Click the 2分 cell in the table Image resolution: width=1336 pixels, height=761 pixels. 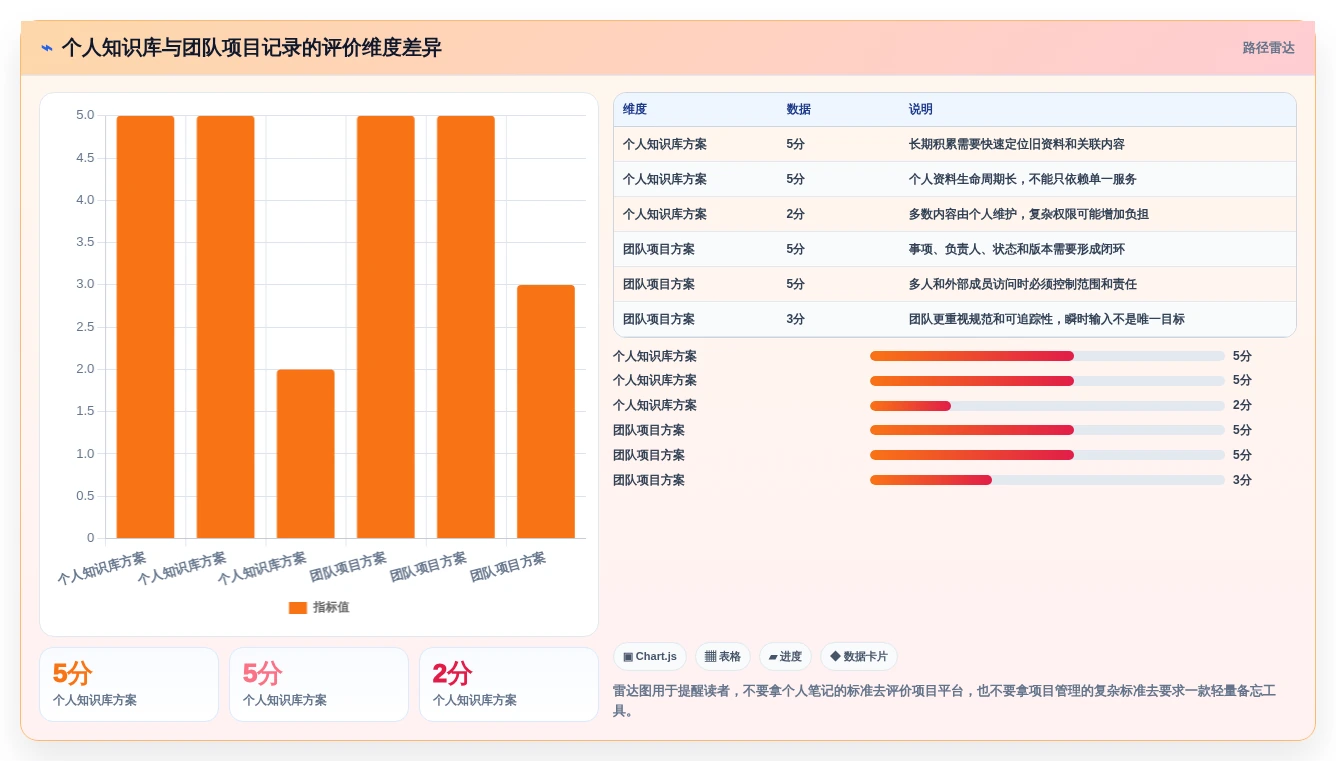click(x=796, y=214)
